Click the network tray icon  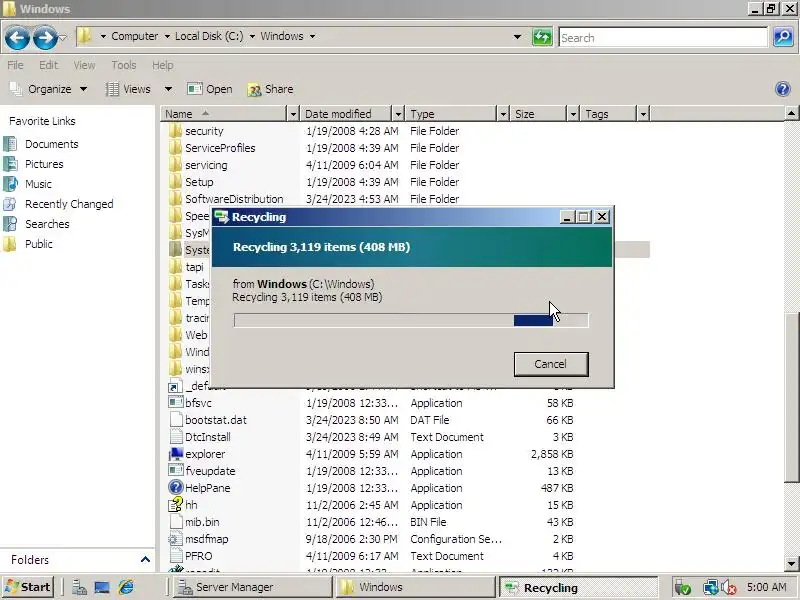[710, 588]
